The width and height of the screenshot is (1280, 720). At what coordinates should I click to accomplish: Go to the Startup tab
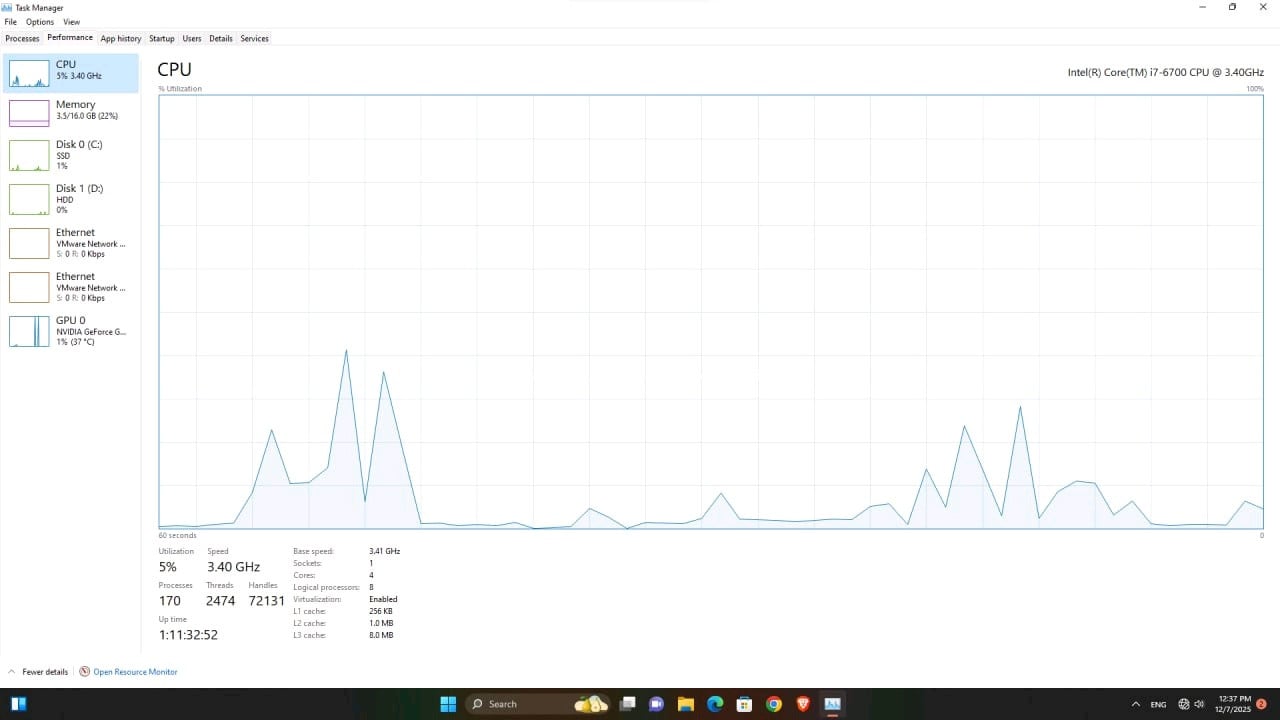[x=161, y=39]
